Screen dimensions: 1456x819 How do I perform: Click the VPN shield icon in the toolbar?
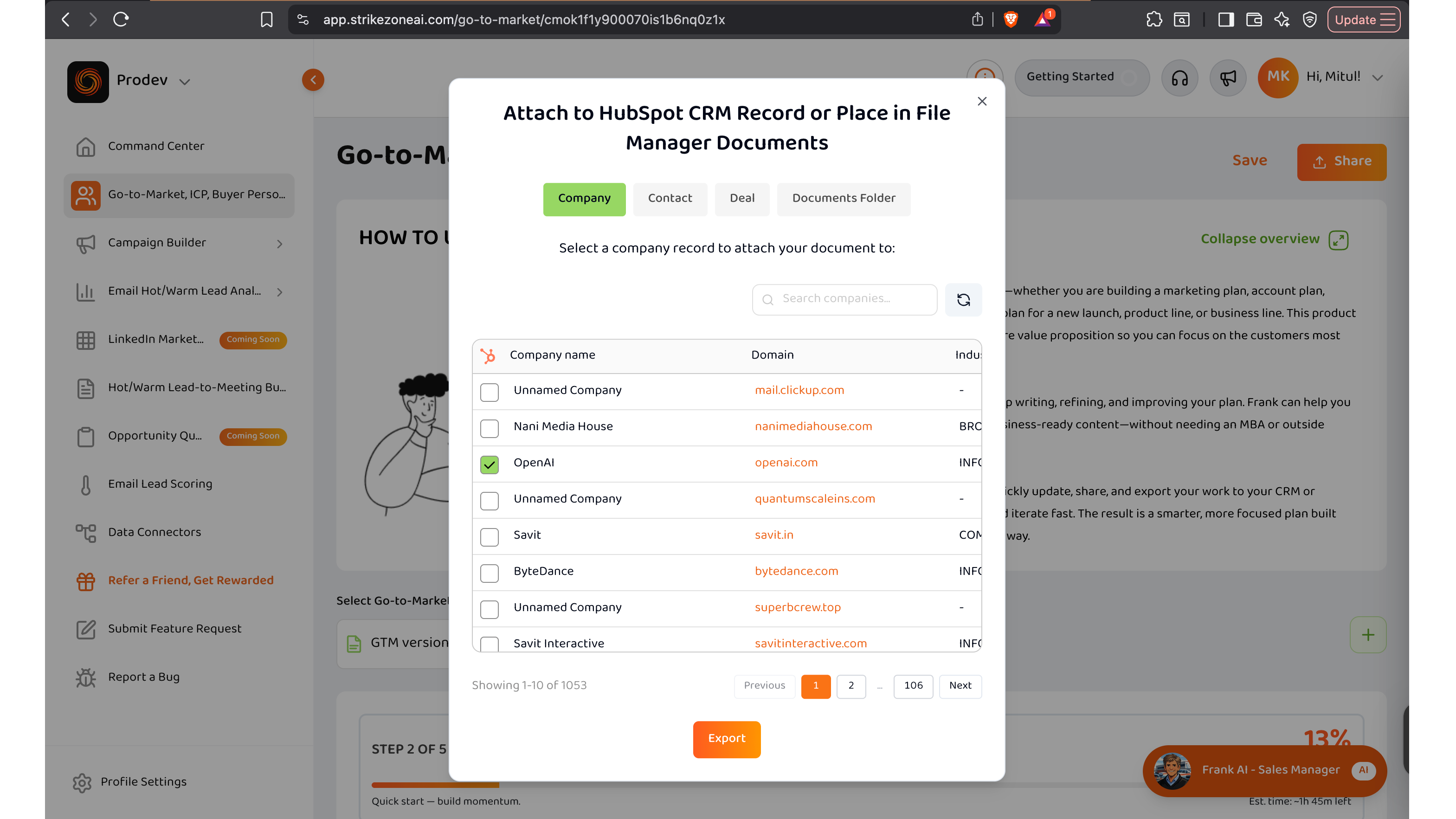click(1309, 20)
